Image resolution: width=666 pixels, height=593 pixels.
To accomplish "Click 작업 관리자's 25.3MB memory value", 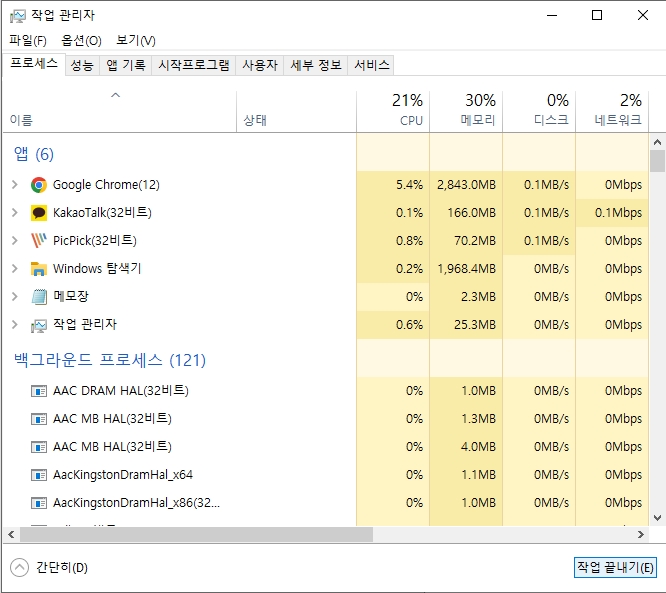I will pyautogui.click(x=475, y=325).
